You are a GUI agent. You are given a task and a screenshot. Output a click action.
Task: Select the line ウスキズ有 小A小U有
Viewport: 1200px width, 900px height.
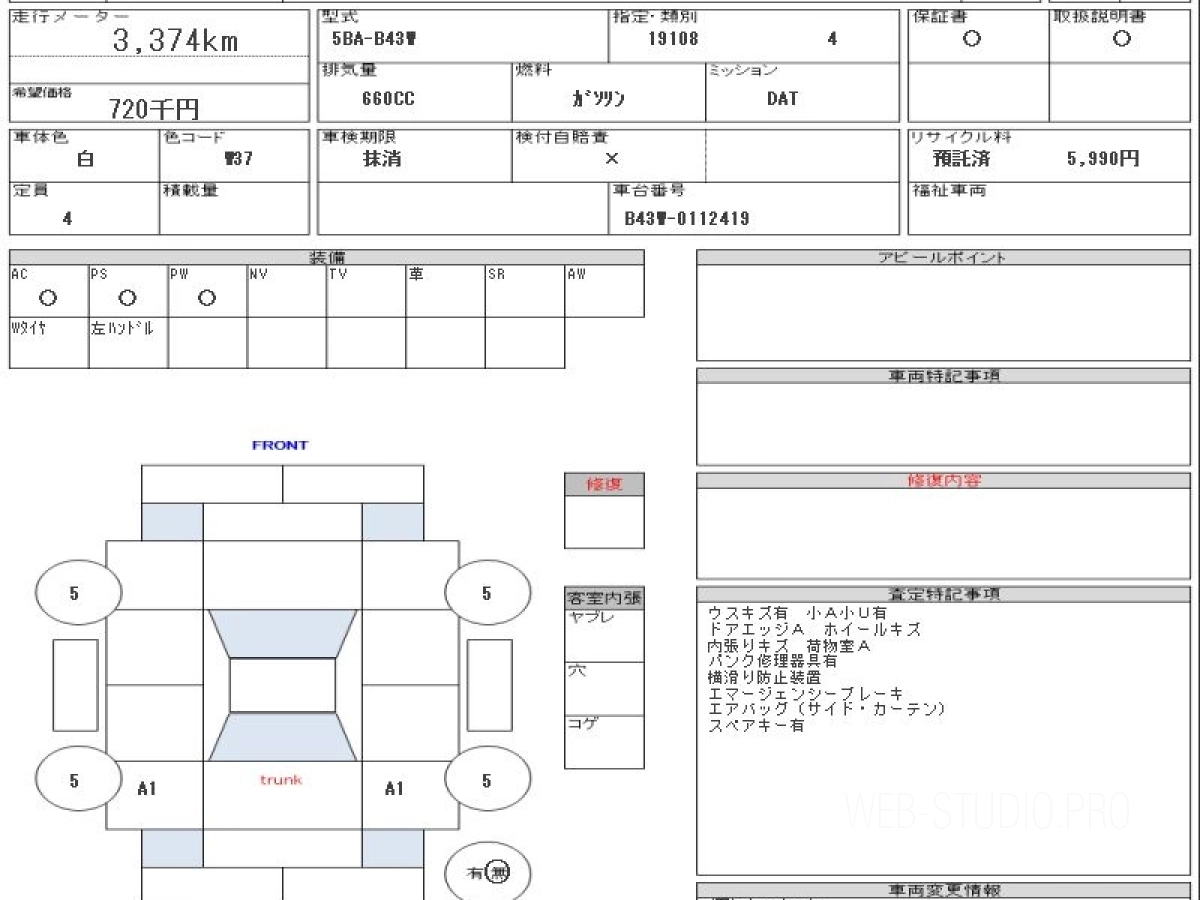click(797, 612)
